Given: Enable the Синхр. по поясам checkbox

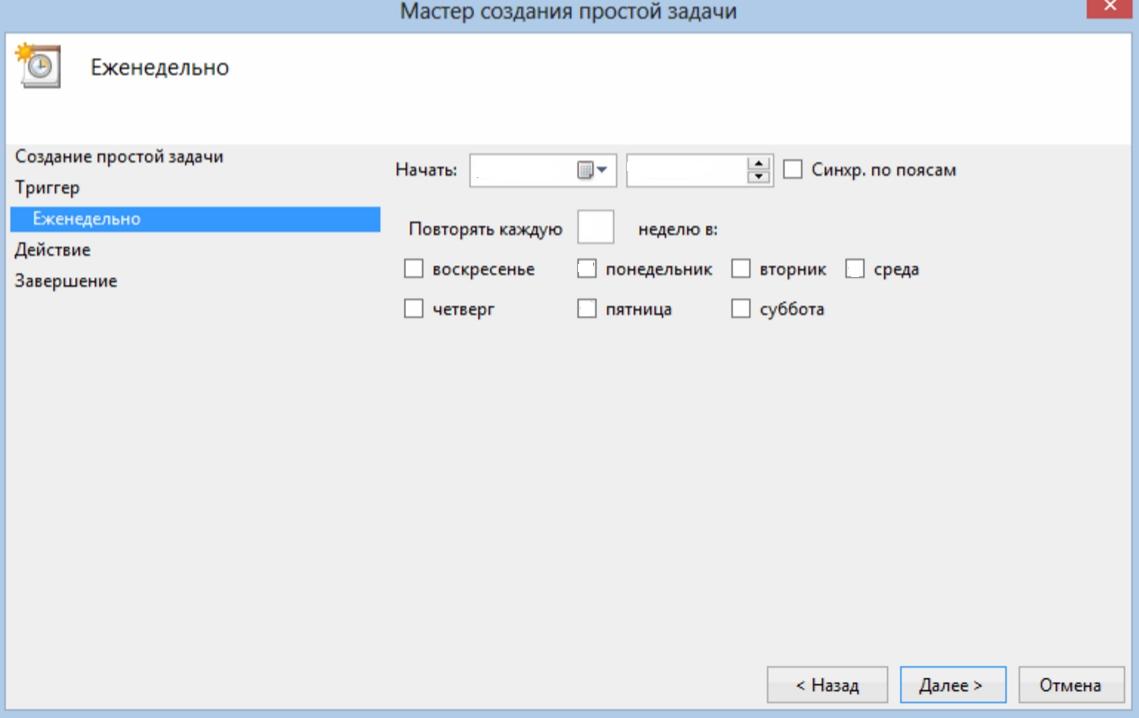Looking at the screenshot, I should click(793, 169).
